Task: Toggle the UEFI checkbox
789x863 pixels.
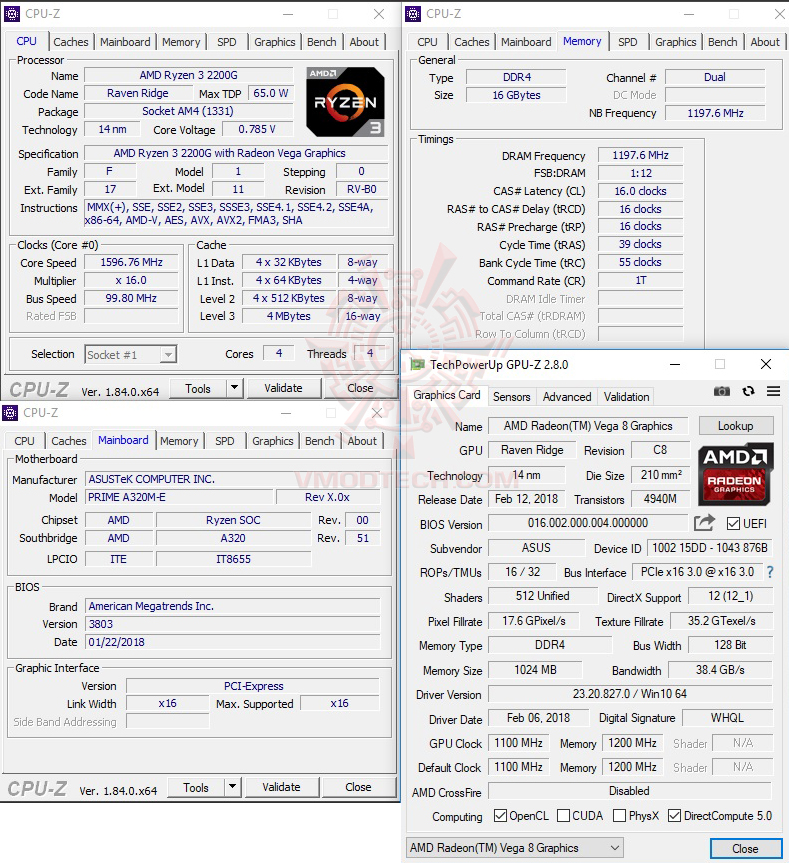Action: pos(733,523)
